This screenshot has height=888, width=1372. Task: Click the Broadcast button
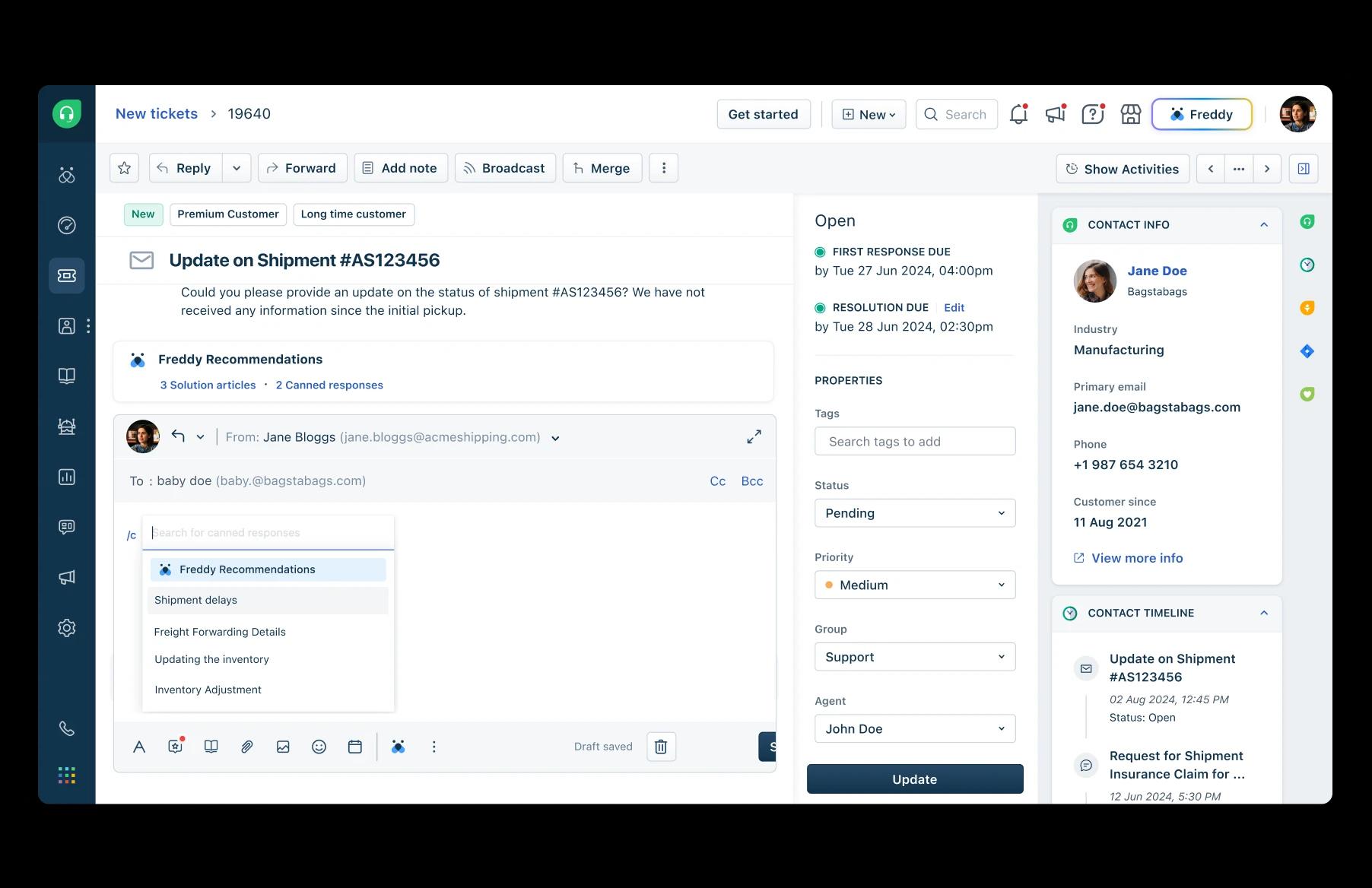[505, 168]
